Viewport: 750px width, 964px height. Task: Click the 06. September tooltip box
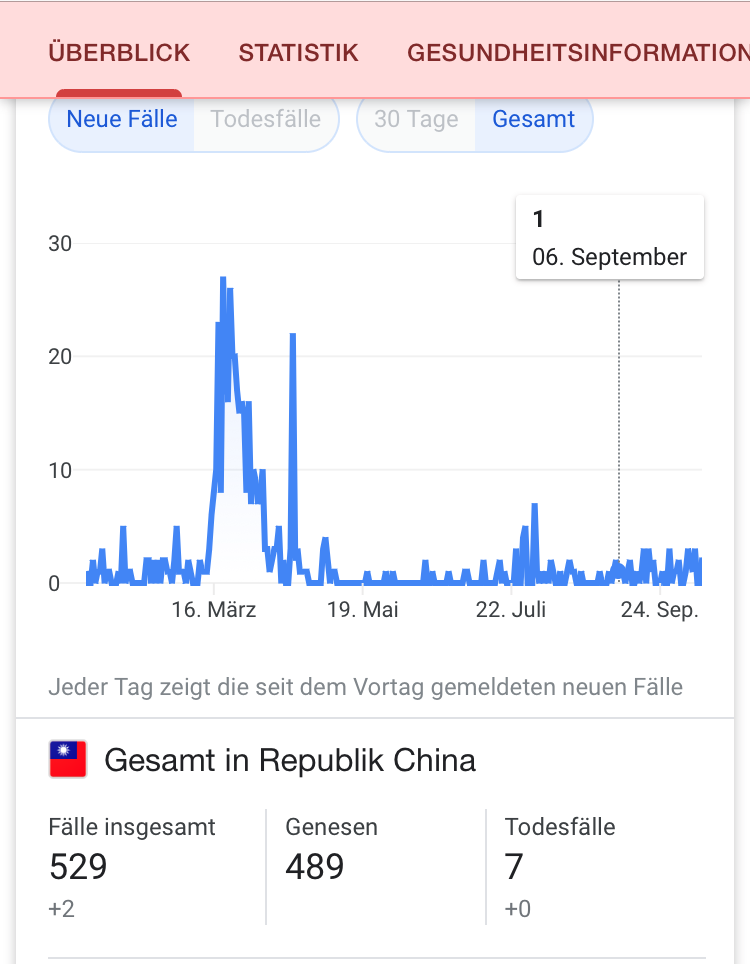point(610,237)
